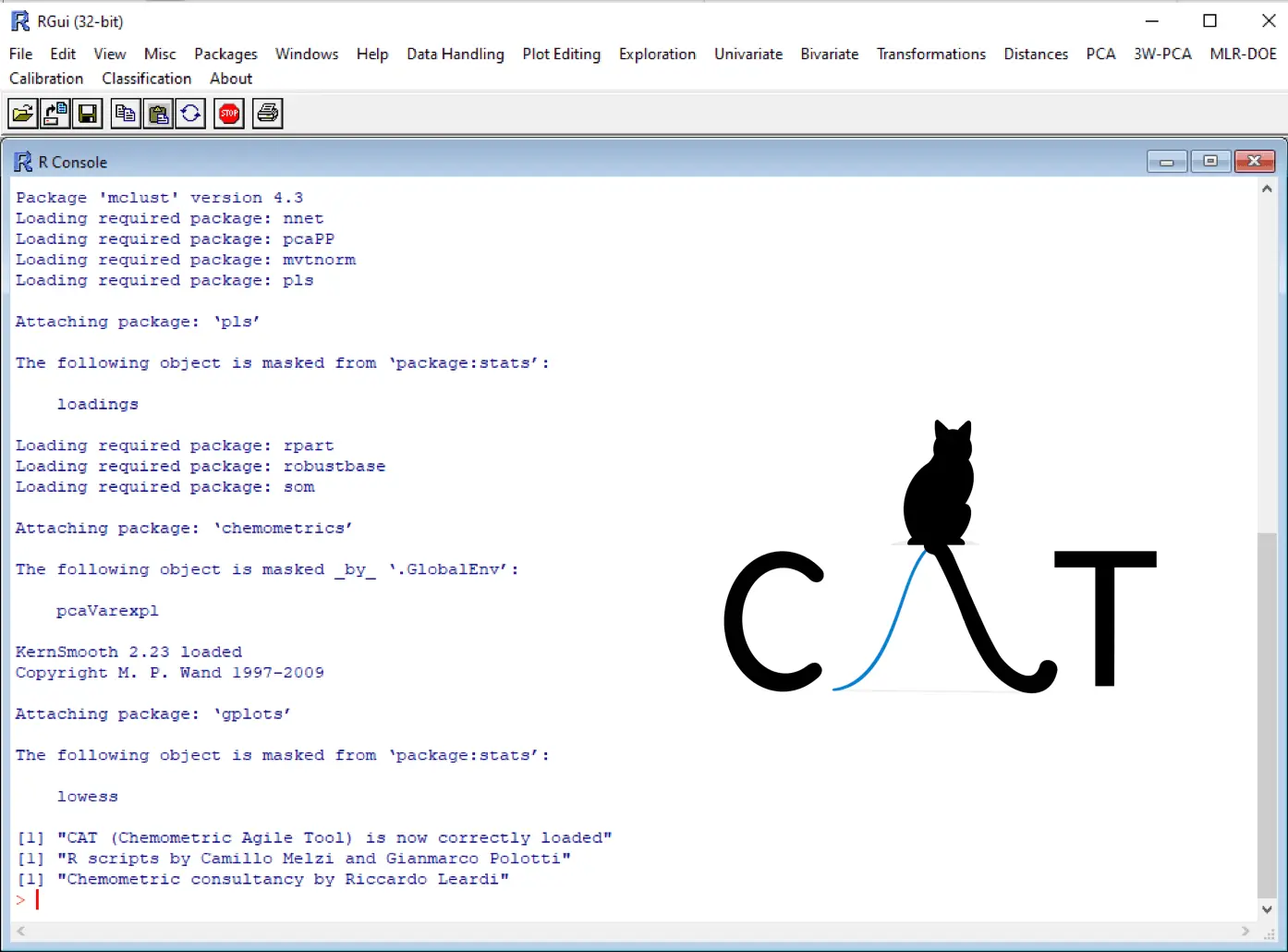Save the workspace with the floppy disk icon
The height and width of the screenshot is (952, 1288).
[88, 113]
